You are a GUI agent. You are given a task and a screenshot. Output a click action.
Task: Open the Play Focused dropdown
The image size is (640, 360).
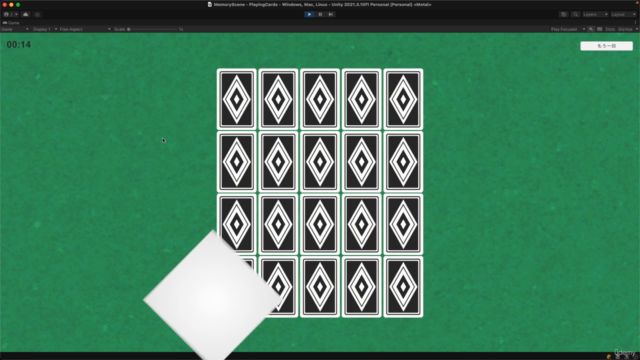point(568,29)
